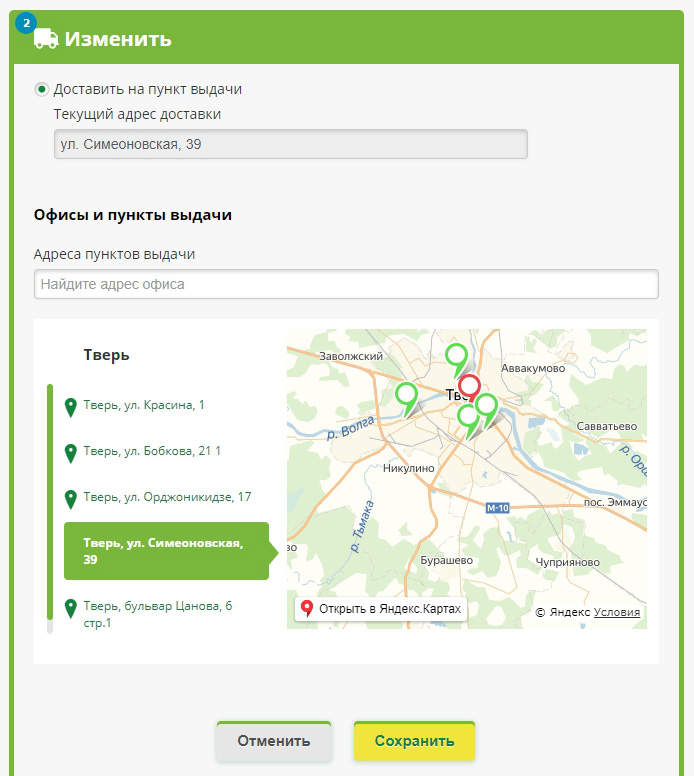Click the pin icon beside ул. Орджоникидзе, 17

click(x=71, y=499)
